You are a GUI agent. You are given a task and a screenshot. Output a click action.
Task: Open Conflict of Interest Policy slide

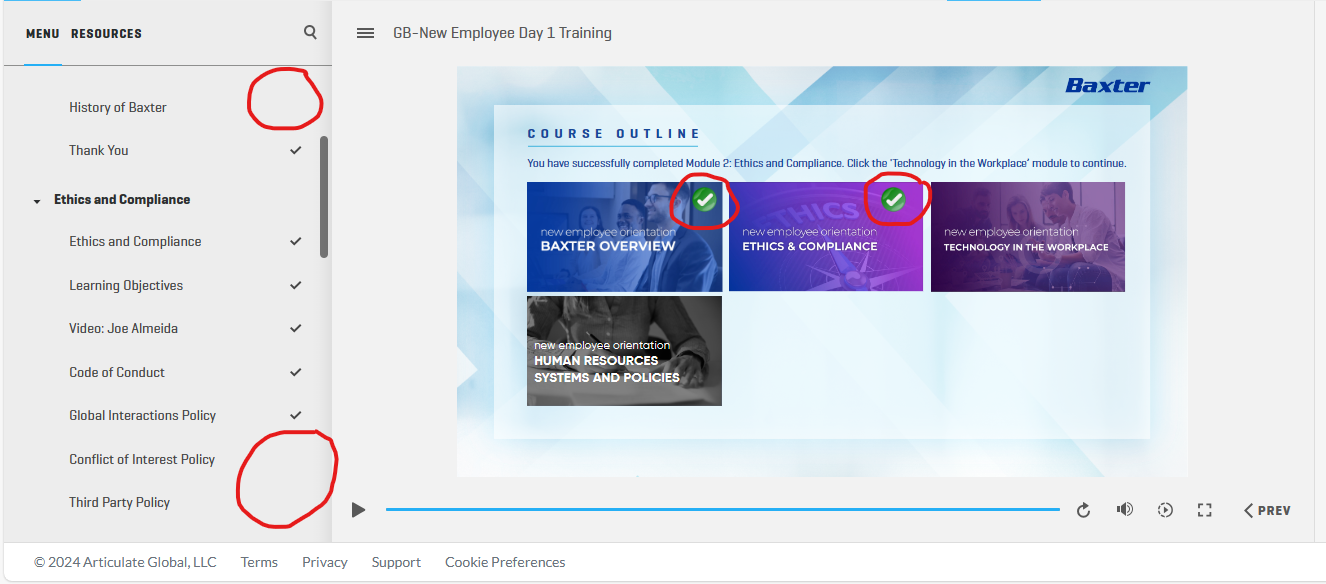tap(142, 459)
